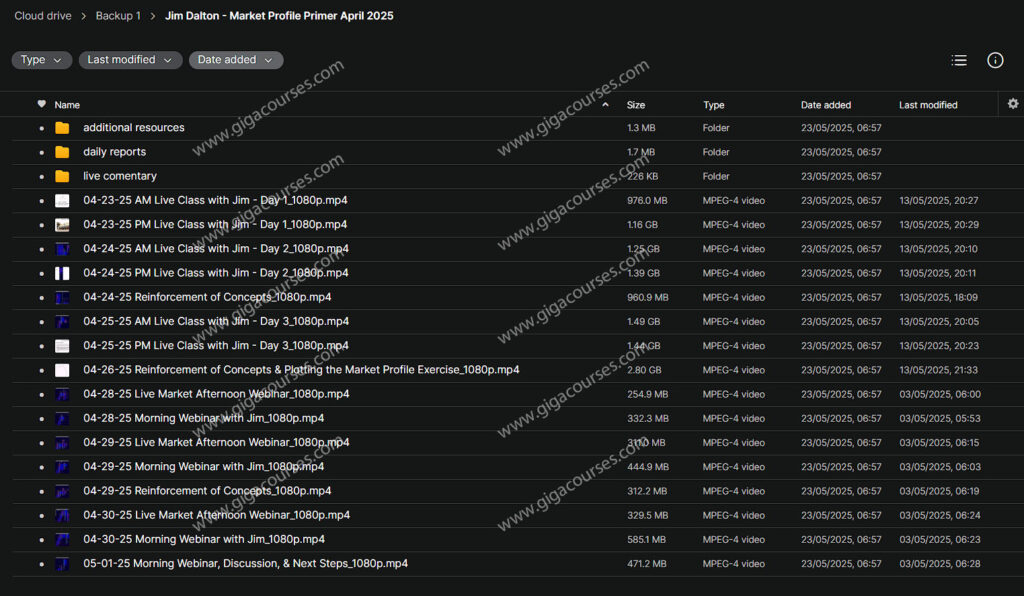
Task: Navigate to Backup 1 breadcrumb
Action: pos(118,16)
